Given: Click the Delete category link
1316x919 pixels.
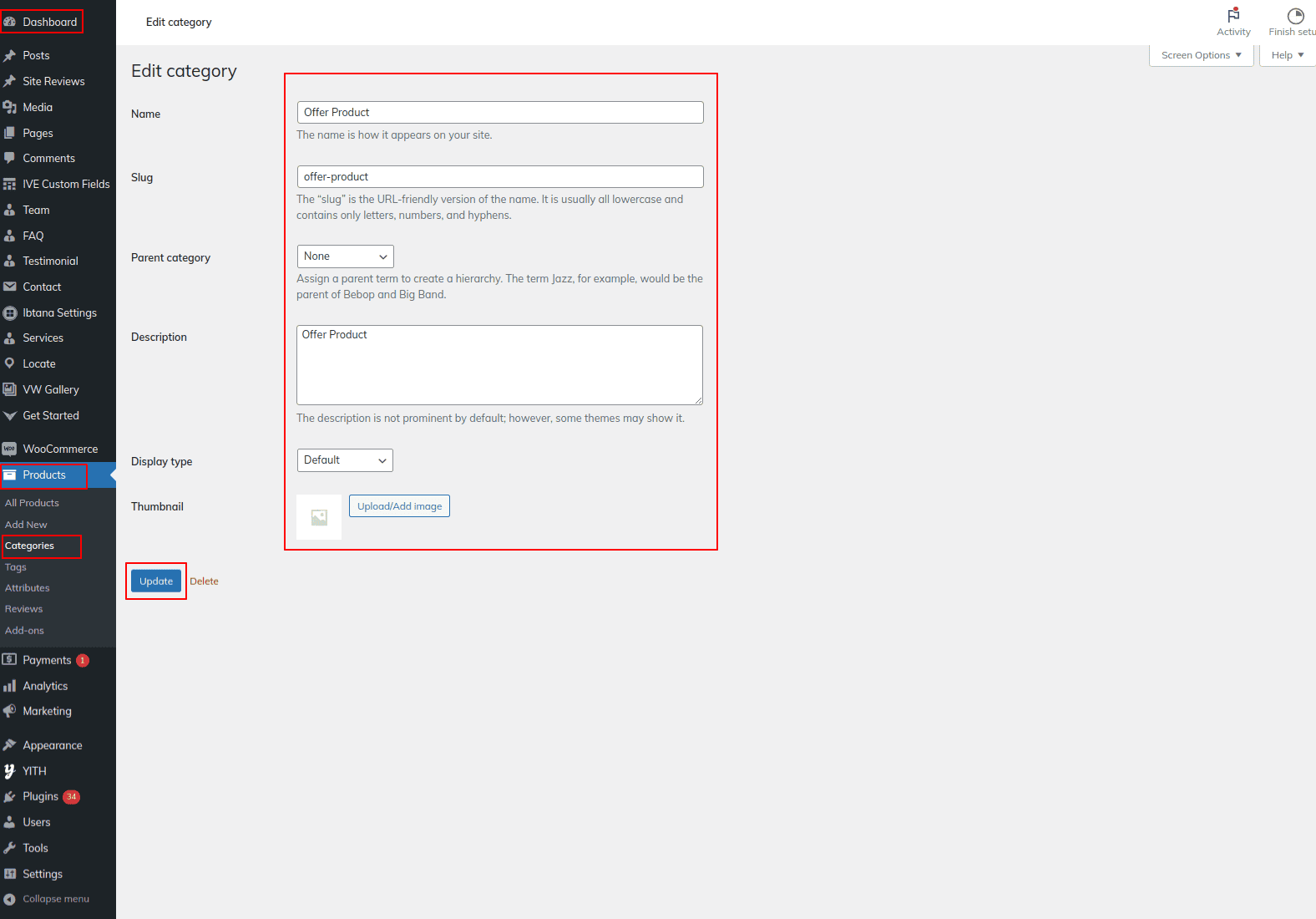Looking at the screenshot, I should click(204, 581).
